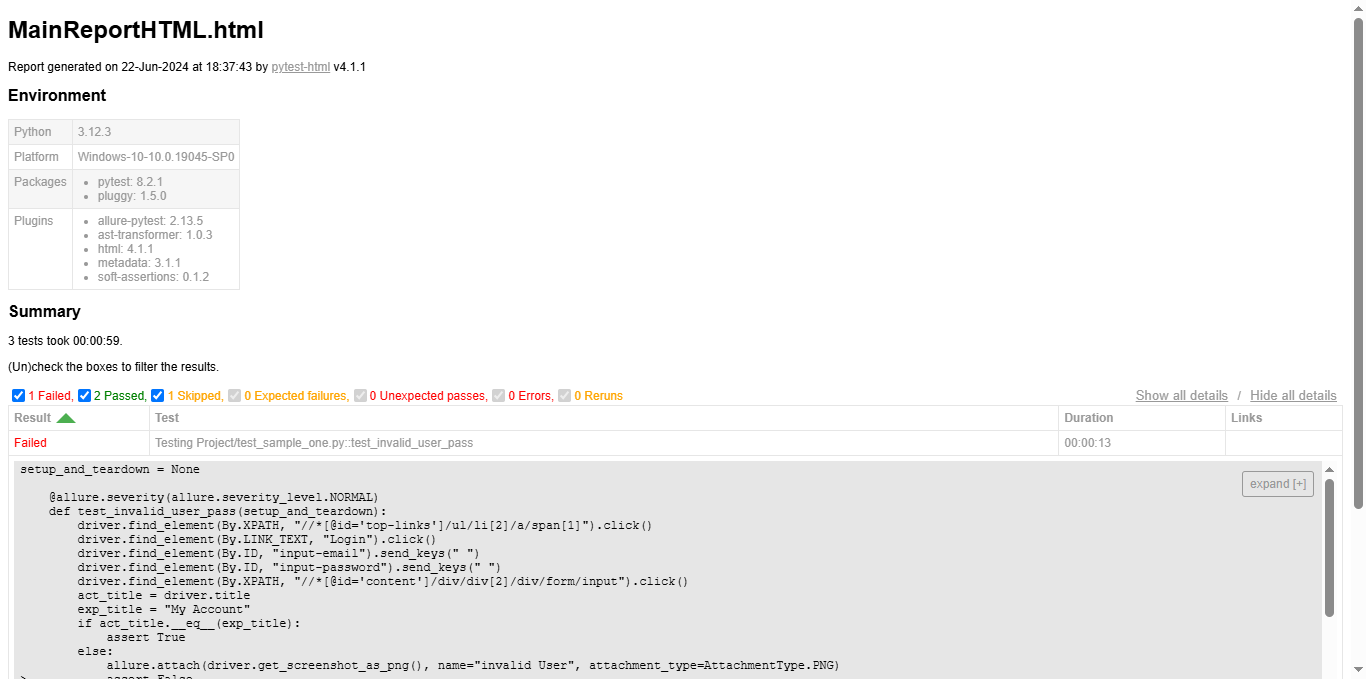Sort results by the Duration column header

(1141, 418)
